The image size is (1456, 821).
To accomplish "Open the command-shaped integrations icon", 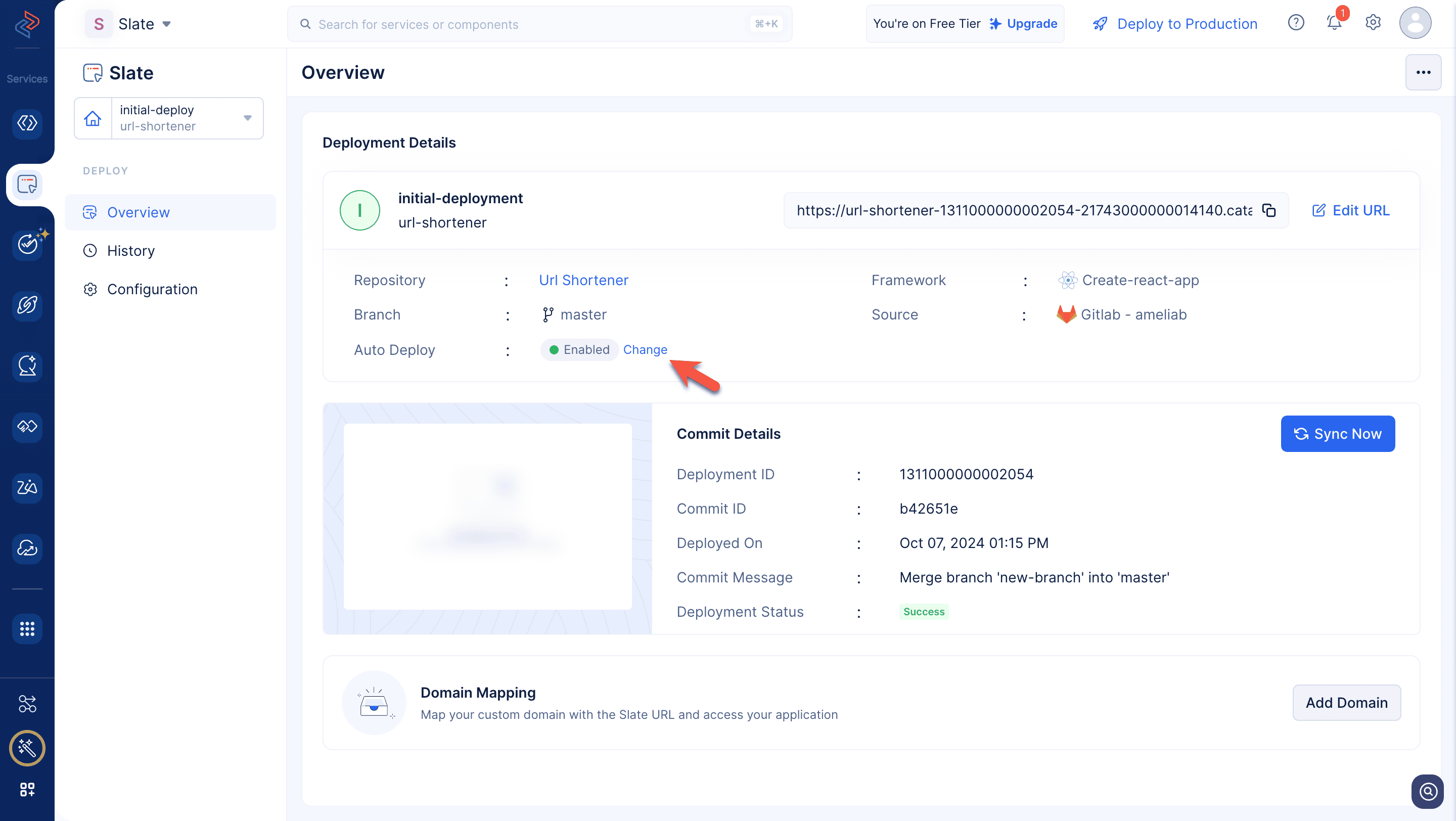I will pyautogui.click(x=27, y=704).
